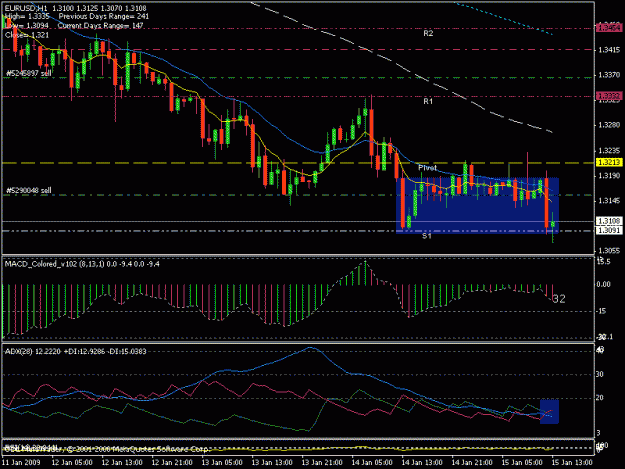Click the 32 value in MACD panel
The height and width of the screenshot is (469, 625).
click(559, 299)
